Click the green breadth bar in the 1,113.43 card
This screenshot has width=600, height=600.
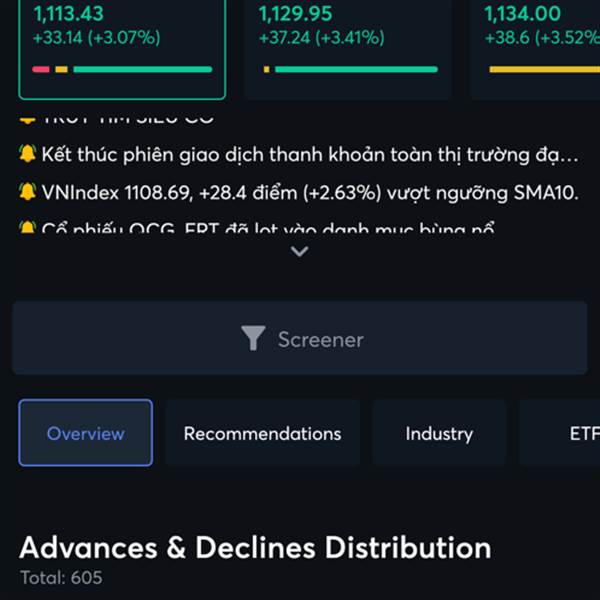click(x=142, y=70)
